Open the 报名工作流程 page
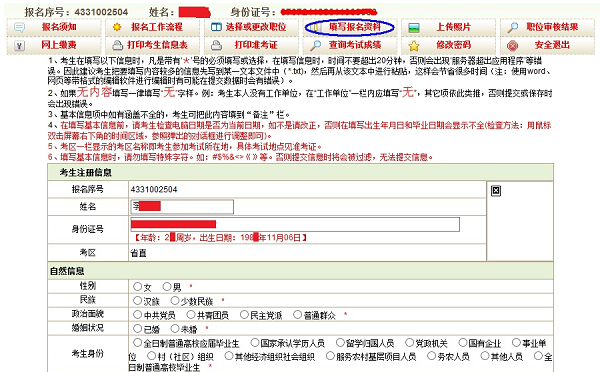Image resolution: width=600 pixels, height=372 pixels. pyautogui.click(x=157, y=27)
